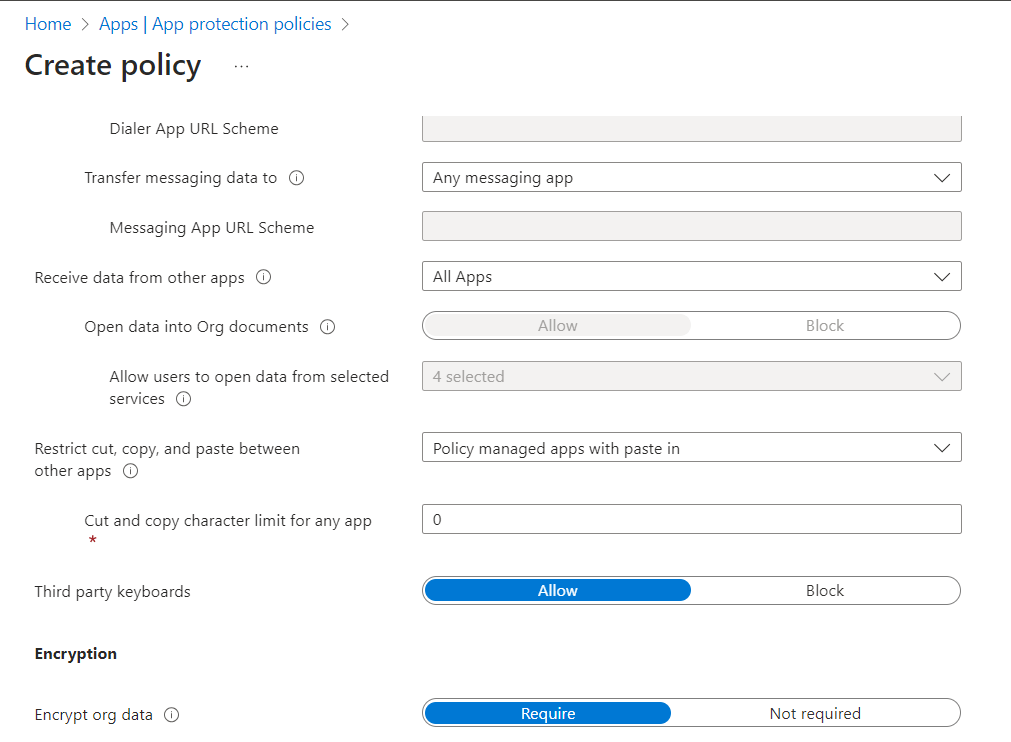
Task: Click the Messaging App URL Scheme field
Action: pos(691,227)
